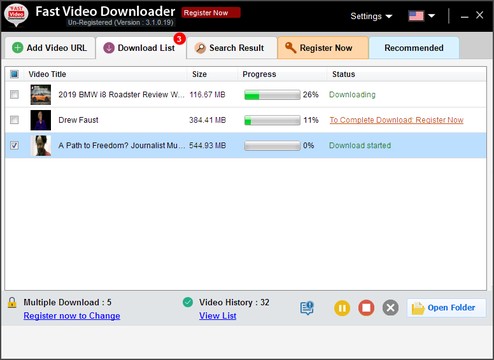The image size is (494, 360).
Task: Click the red Register Now button in title bar
Action: (211, 13)
